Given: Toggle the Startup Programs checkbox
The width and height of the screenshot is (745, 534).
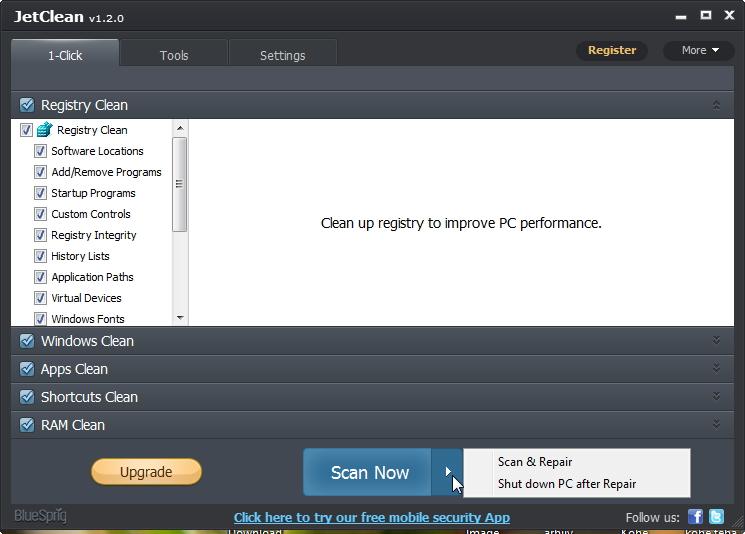Looking at the screenshot, I should (x=41, y=193).
